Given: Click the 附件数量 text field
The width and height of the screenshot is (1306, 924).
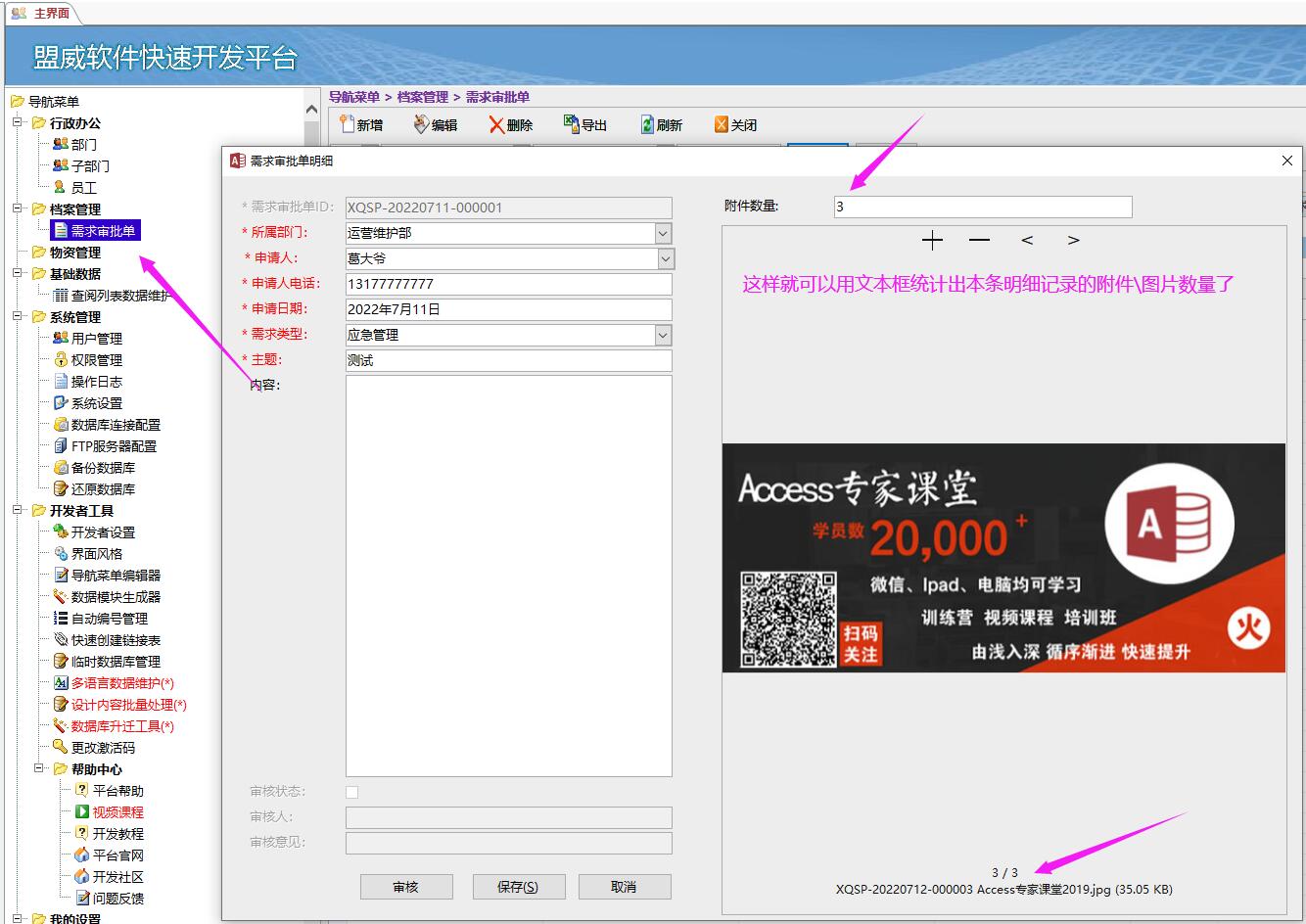Looking at the screenshot, I should tap(983, 207).
